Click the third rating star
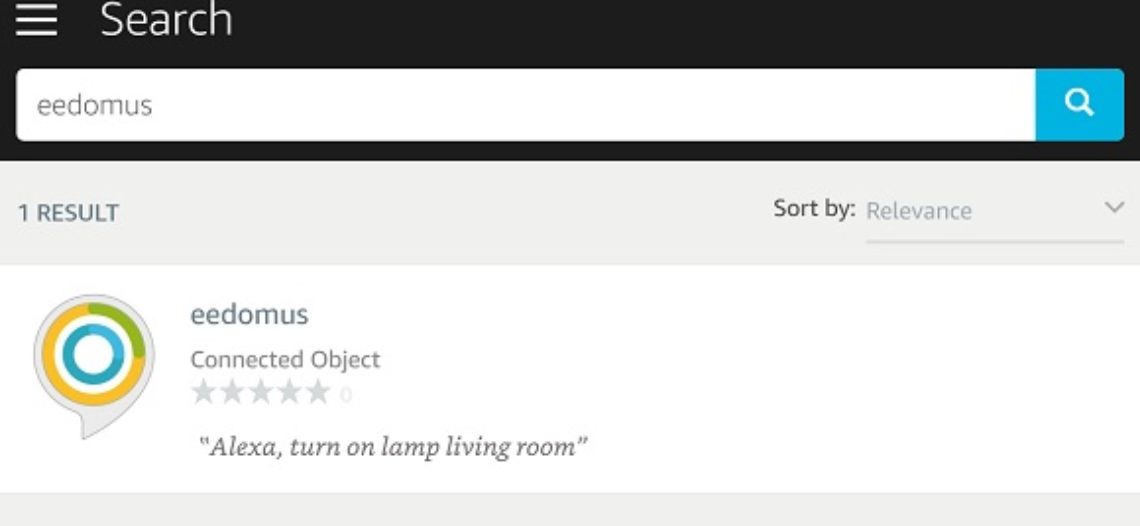The height and width of the screenshot is (526, 1140). pos(261,393)
